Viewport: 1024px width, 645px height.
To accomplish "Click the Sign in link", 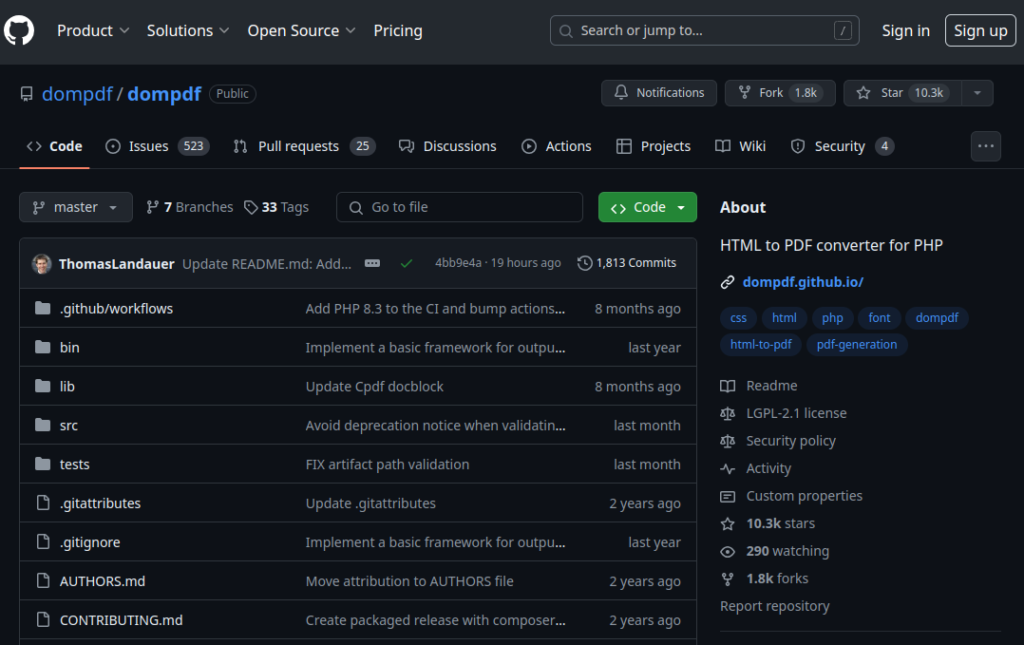I will pyautogui.click(x=905, y=31).
